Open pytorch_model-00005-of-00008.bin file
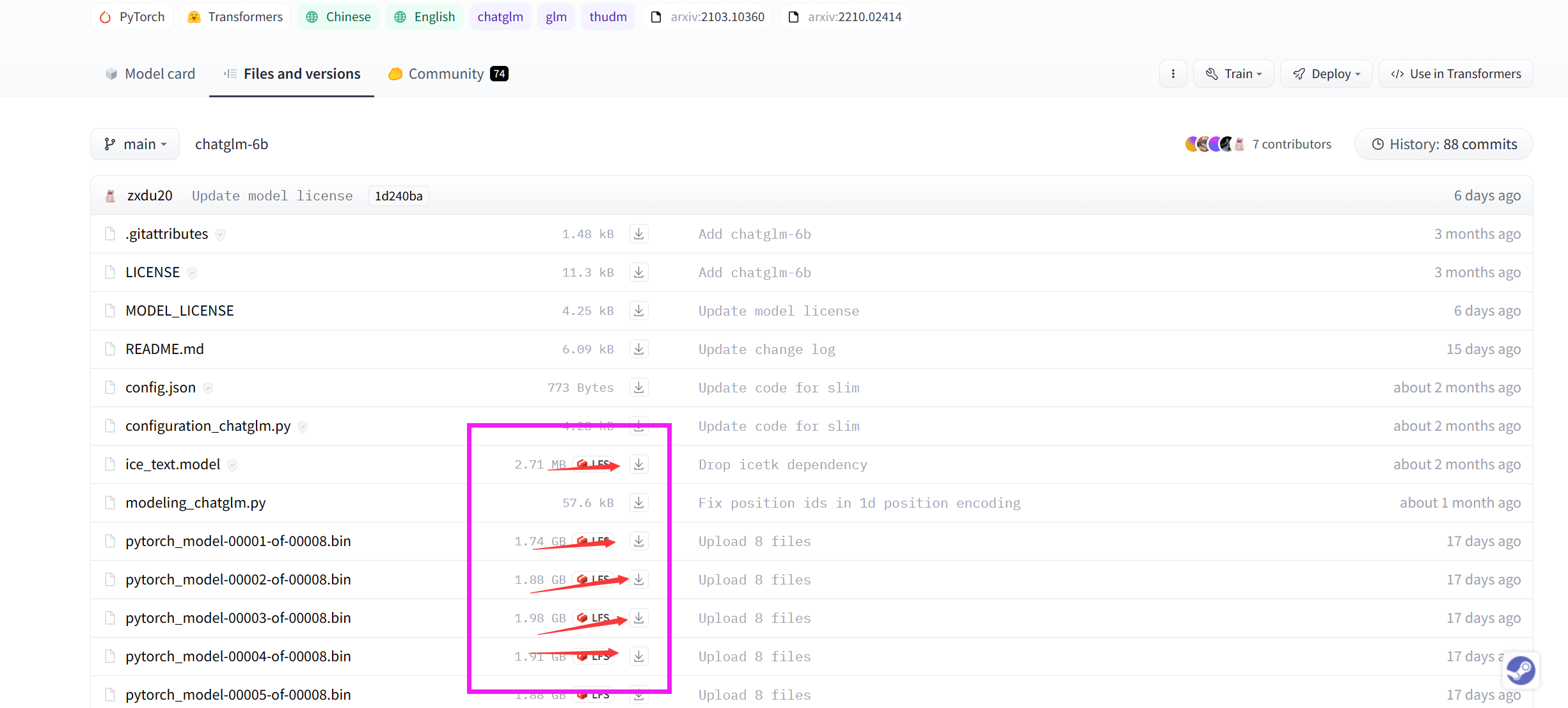This screenshot has height=708, width=1568. 238,695
